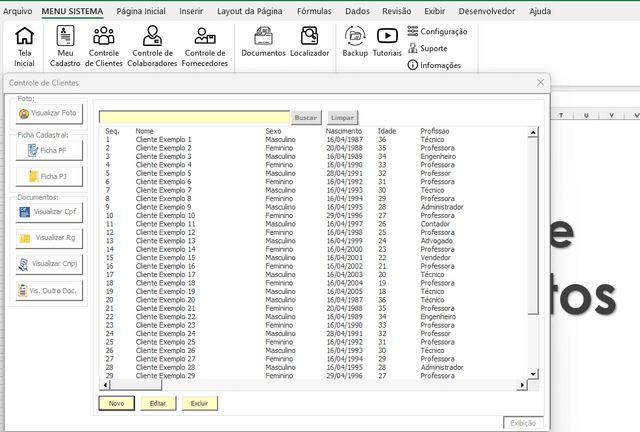Switch to Exibir tab
640x432 pixels.
click(434, 11)
